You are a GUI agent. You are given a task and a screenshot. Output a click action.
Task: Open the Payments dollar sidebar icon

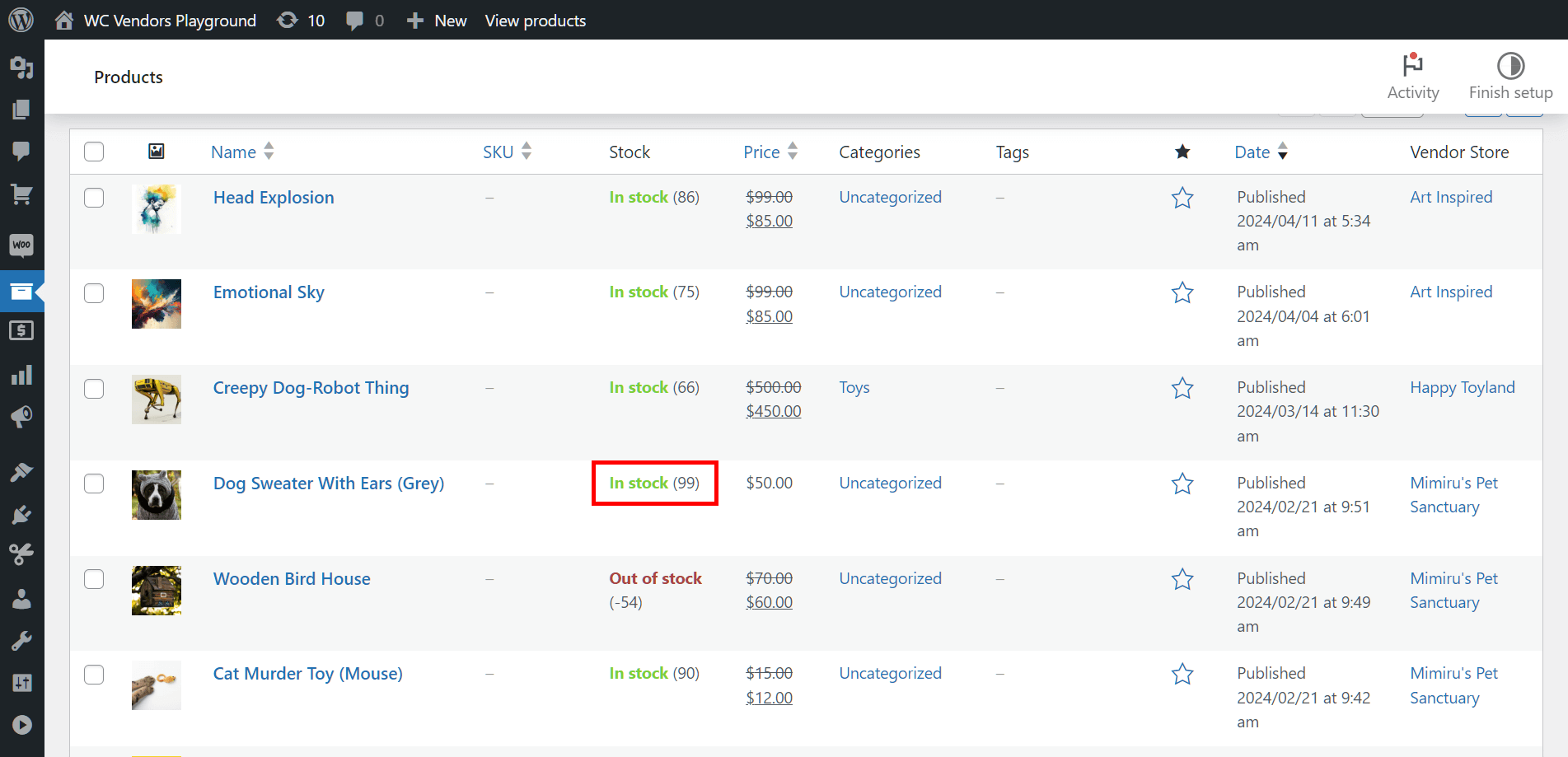click(x=21, y=330)
